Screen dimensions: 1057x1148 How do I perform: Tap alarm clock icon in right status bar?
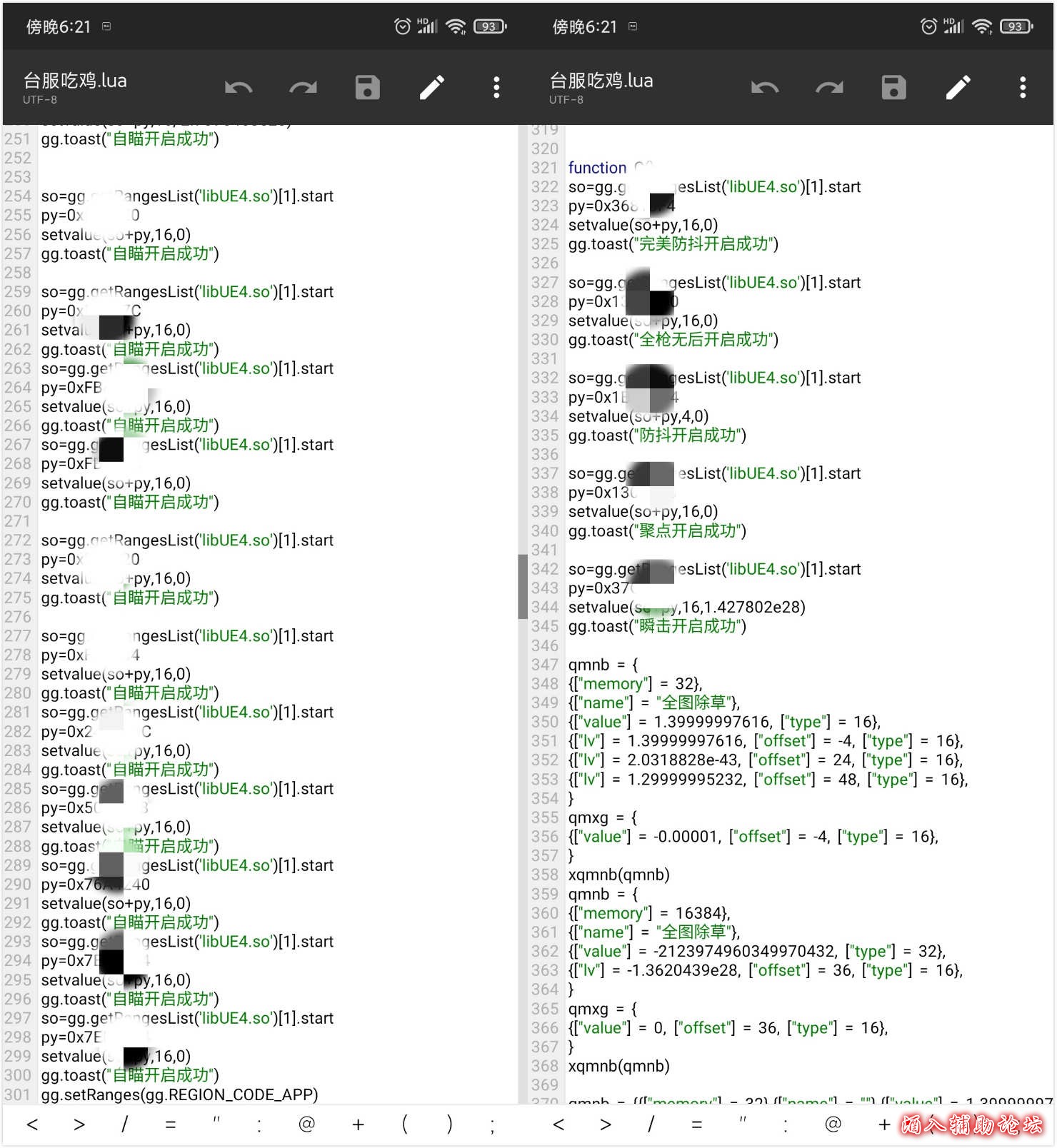929,26
